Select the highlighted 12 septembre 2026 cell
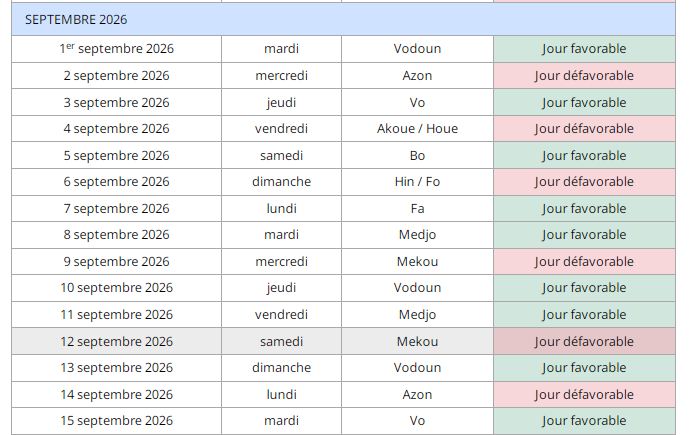The height and width of the screenshot is (435, 690). point(117,341)
